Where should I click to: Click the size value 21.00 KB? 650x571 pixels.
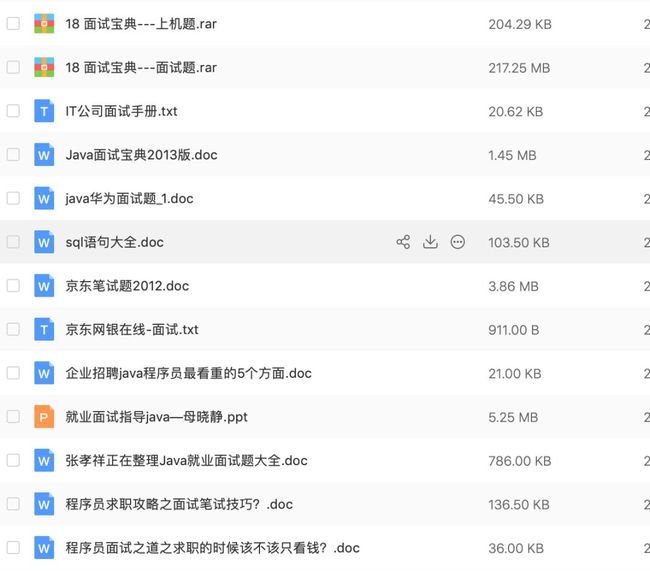point(515,374)
